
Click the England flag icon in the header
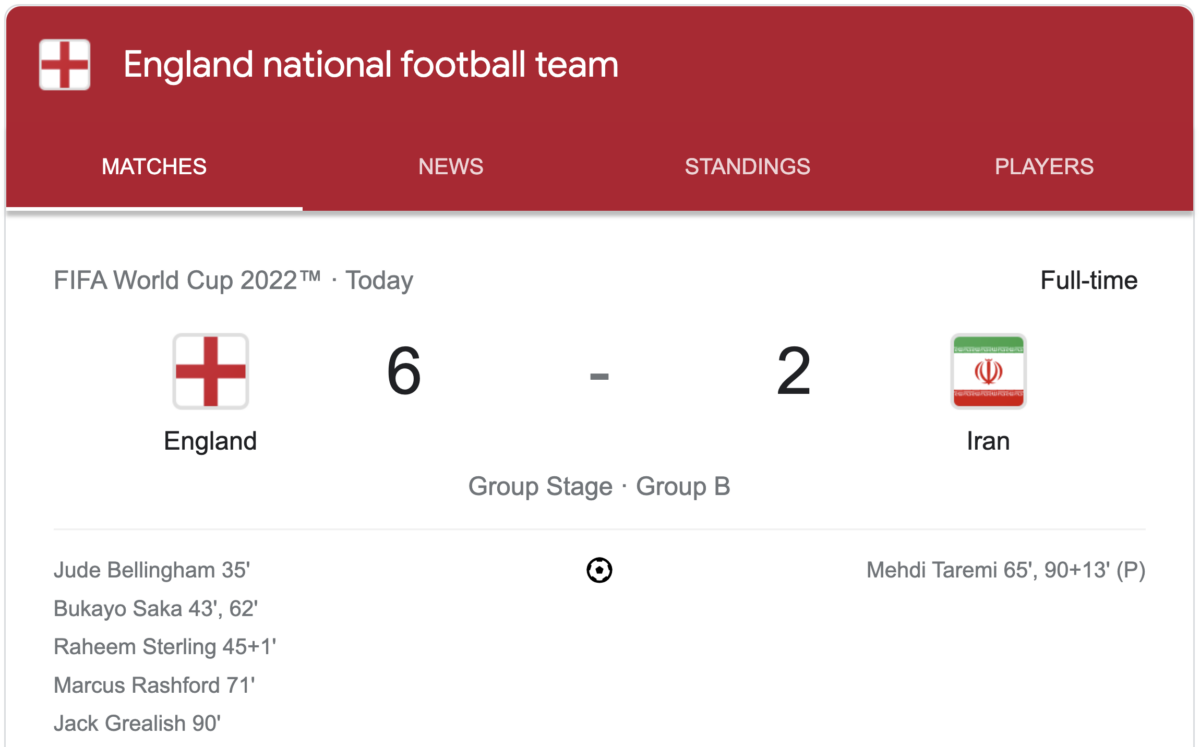click(x=65, y=65)
